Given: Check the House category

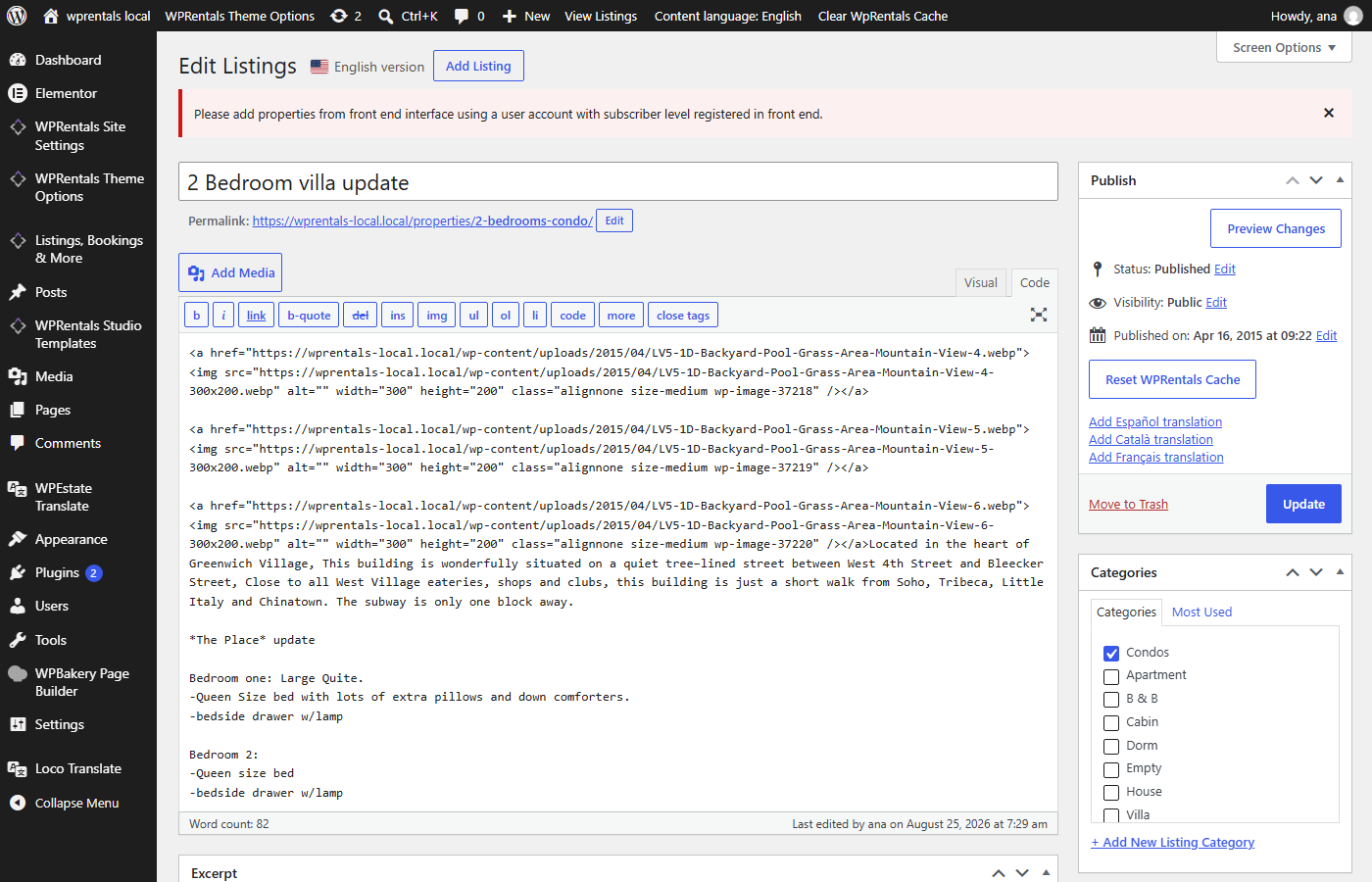Looking at the screenshot, I should 1111,793.
